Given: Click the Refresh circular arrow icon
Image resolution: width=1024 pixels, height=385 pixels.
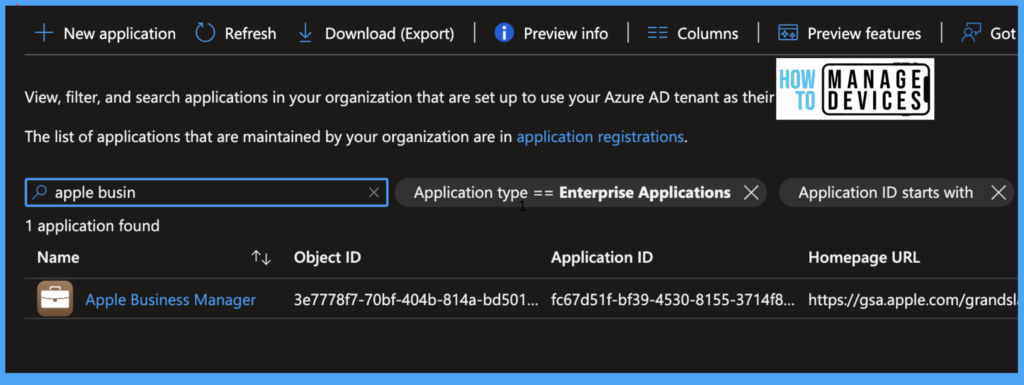Looking at the screenshot, I should (205, 33).
